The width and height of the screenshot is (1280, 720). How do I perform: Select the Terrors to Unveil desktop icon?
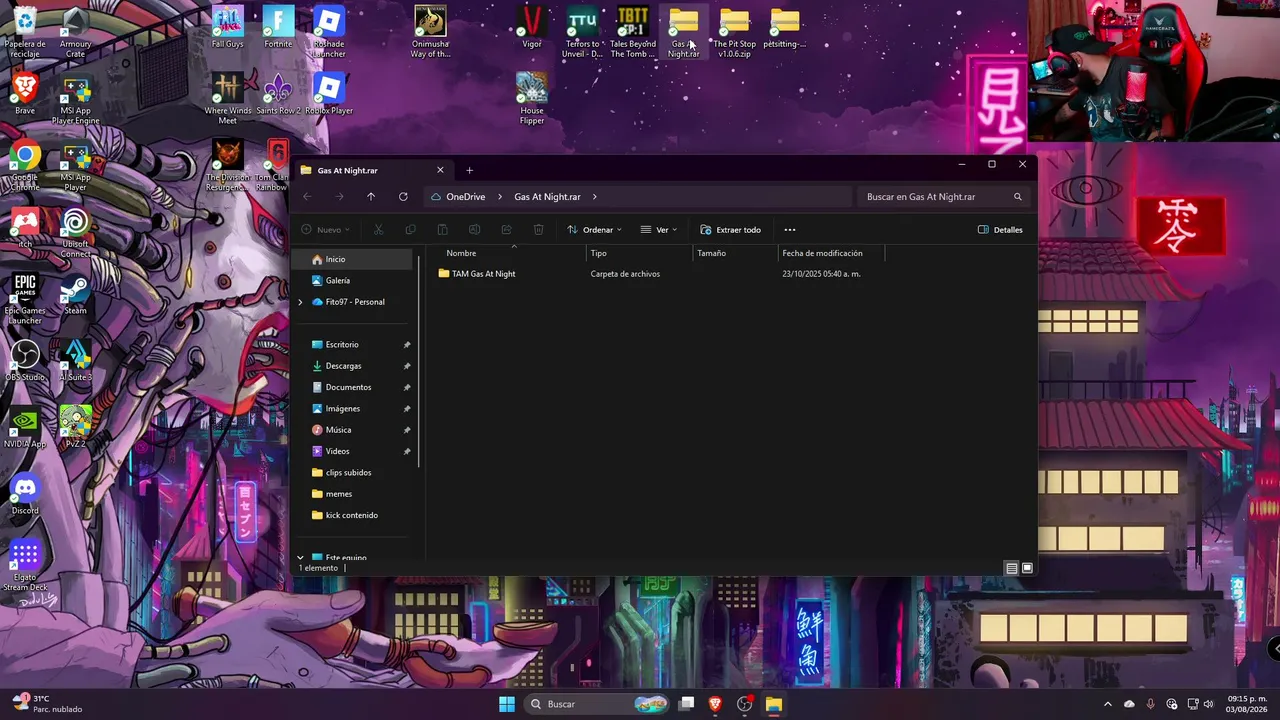(x=582, y=33)
